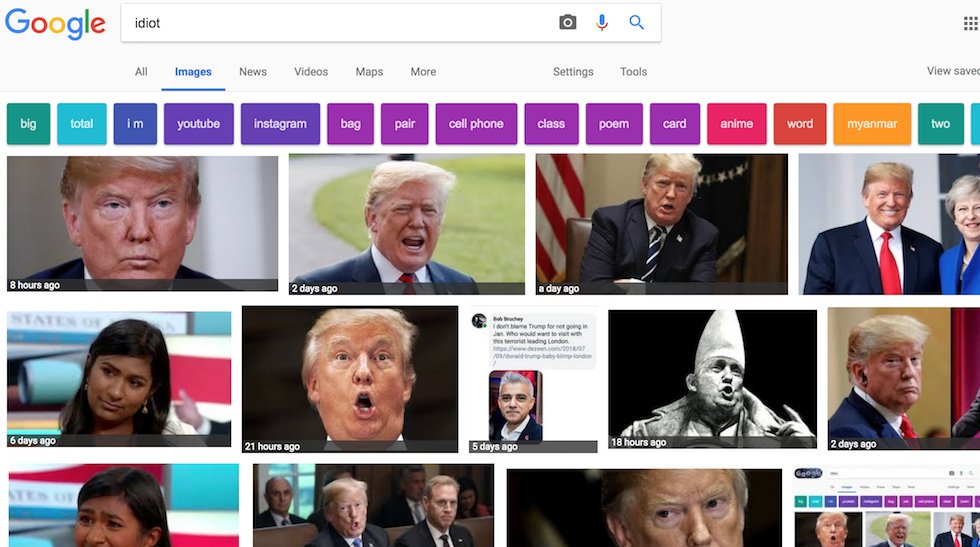This screenshot has width=980, height=547.
Task: Open the Maps tab
Action: (x=369, y=72)
